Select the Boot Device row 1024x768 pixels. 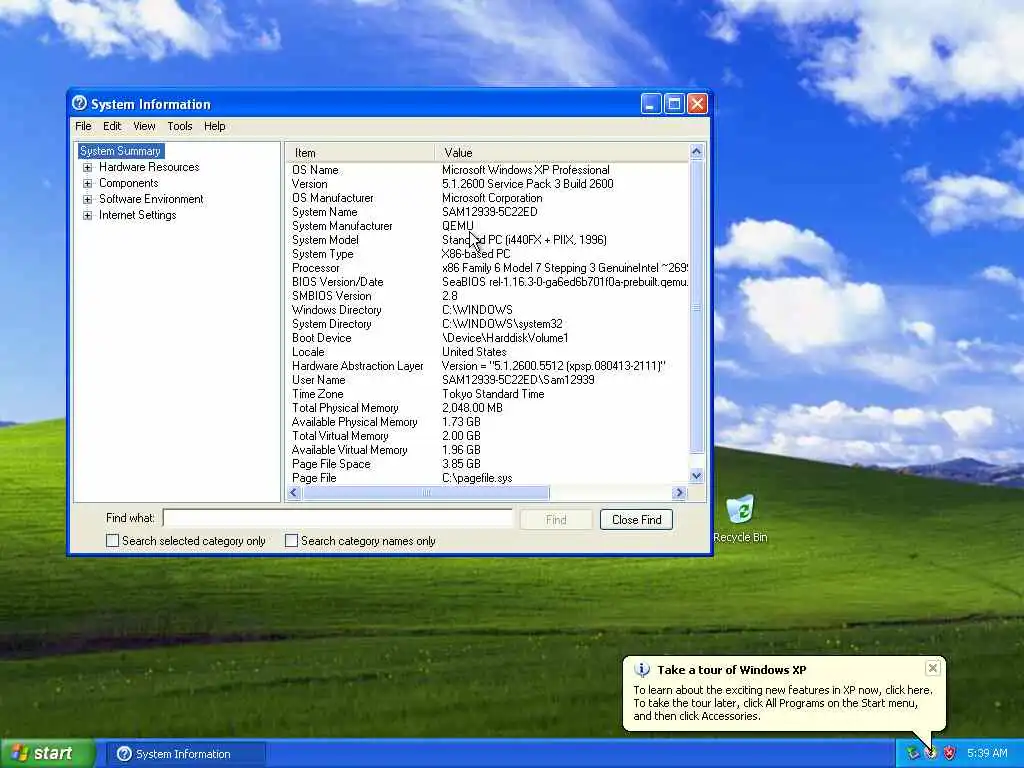pos(487,338)
